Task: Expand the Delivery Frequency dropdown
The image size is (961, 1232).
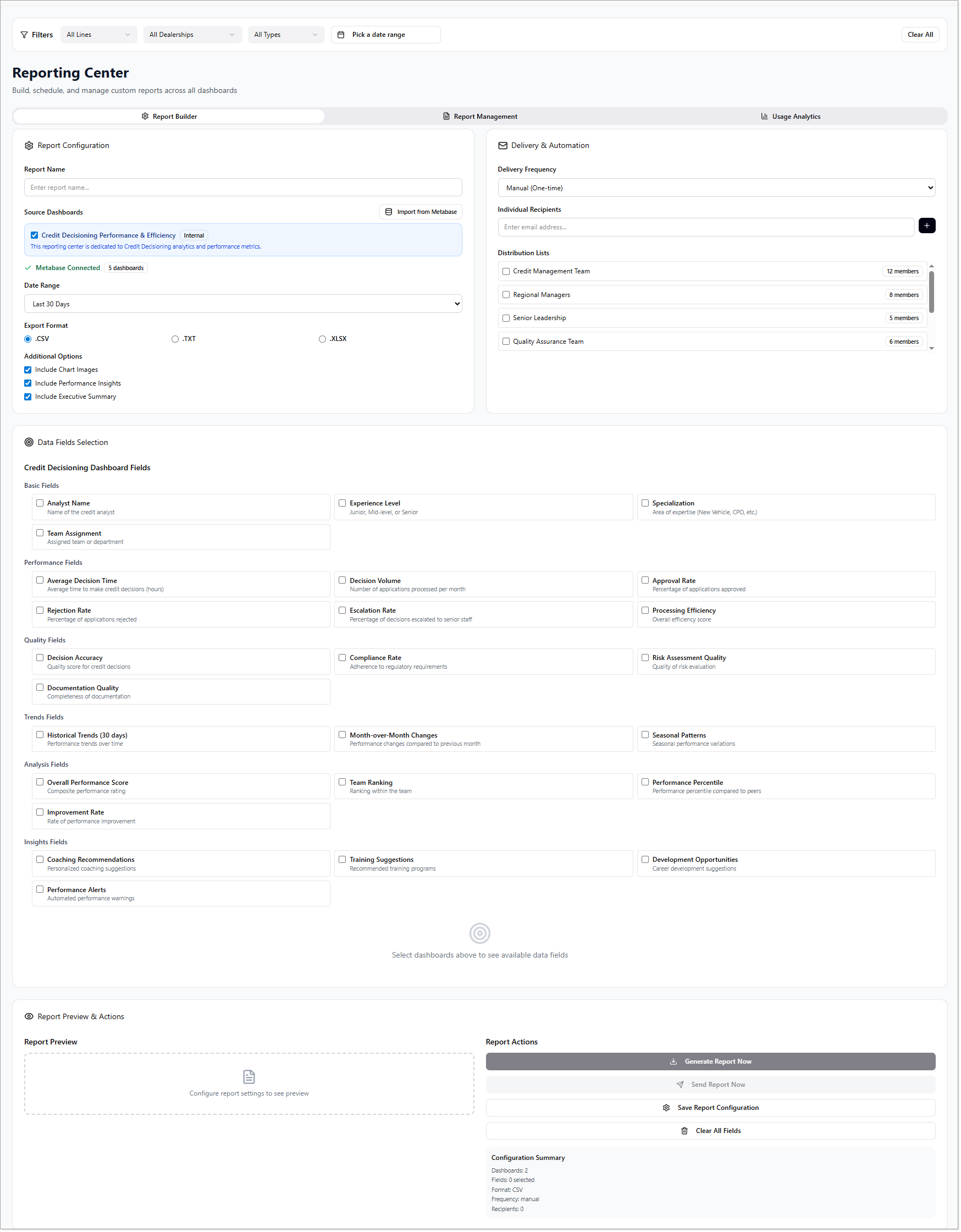Action: click(717, 189)
